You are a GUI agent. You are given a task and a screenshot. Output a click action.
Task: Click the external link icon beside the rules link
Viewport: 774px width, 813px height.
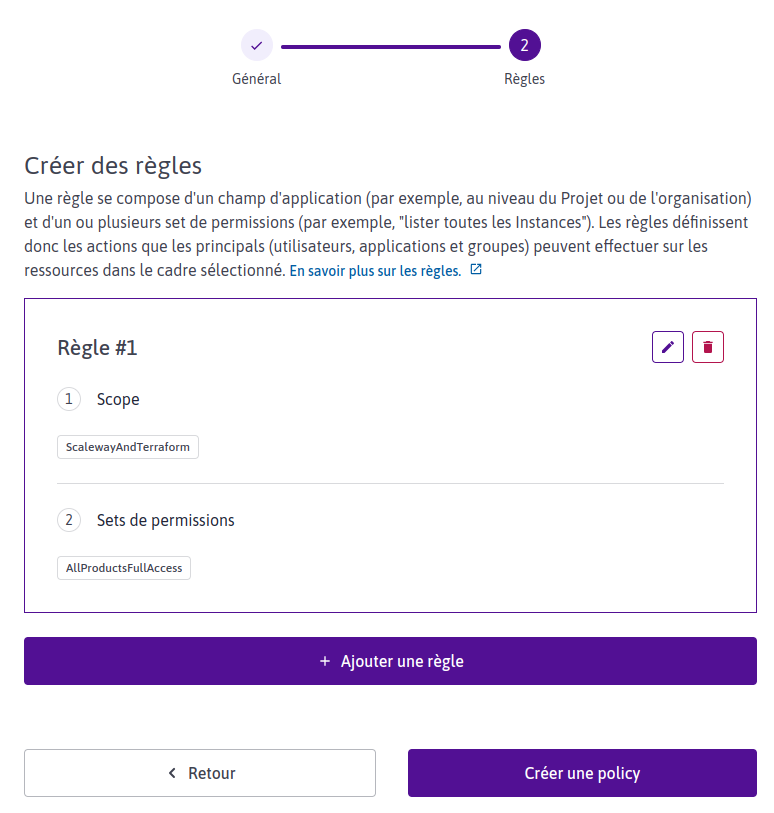click(476, 270)
